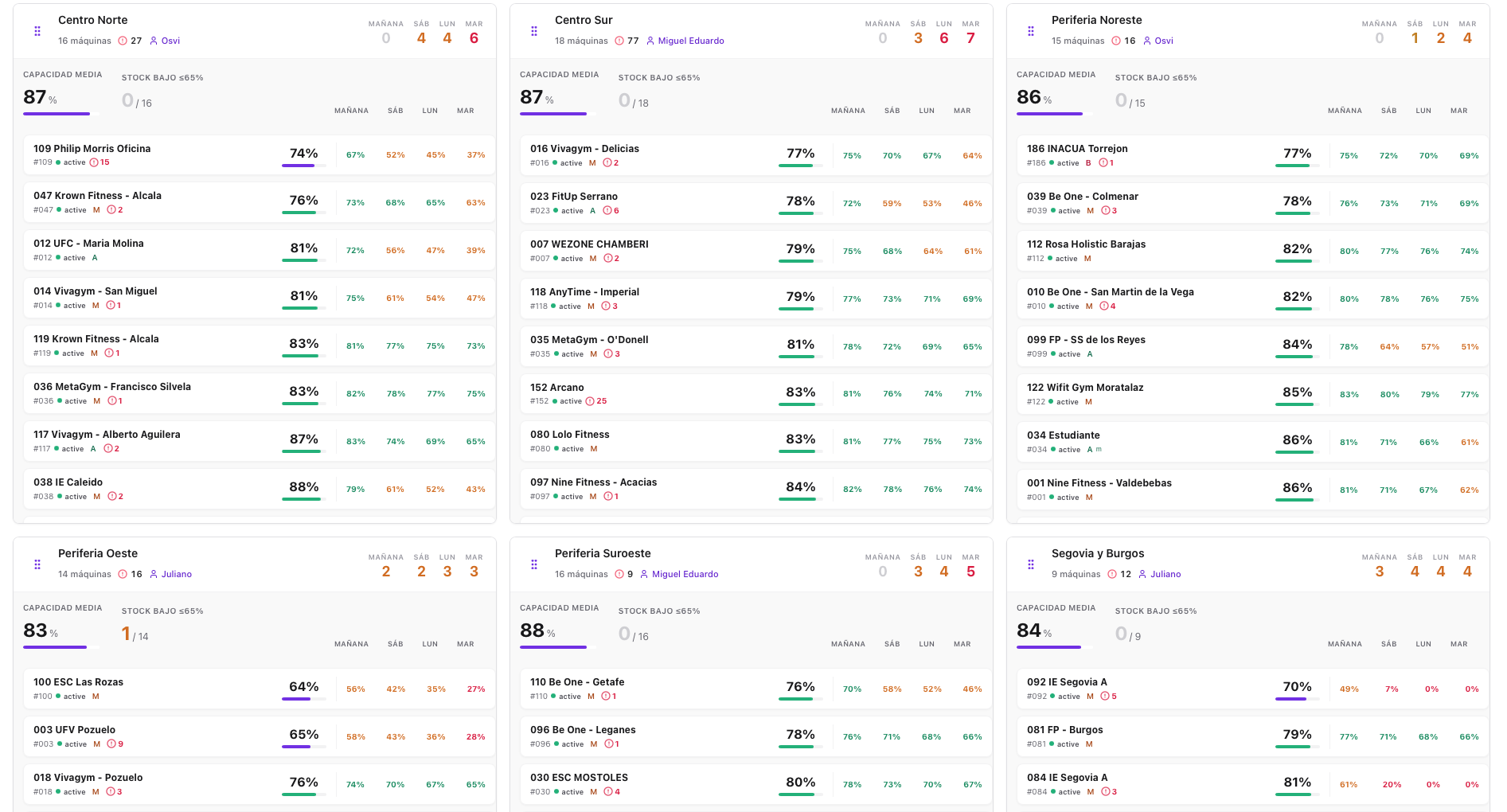
Task: Open the 186 INACUA Torrejon row
Action: (1253, 155)
